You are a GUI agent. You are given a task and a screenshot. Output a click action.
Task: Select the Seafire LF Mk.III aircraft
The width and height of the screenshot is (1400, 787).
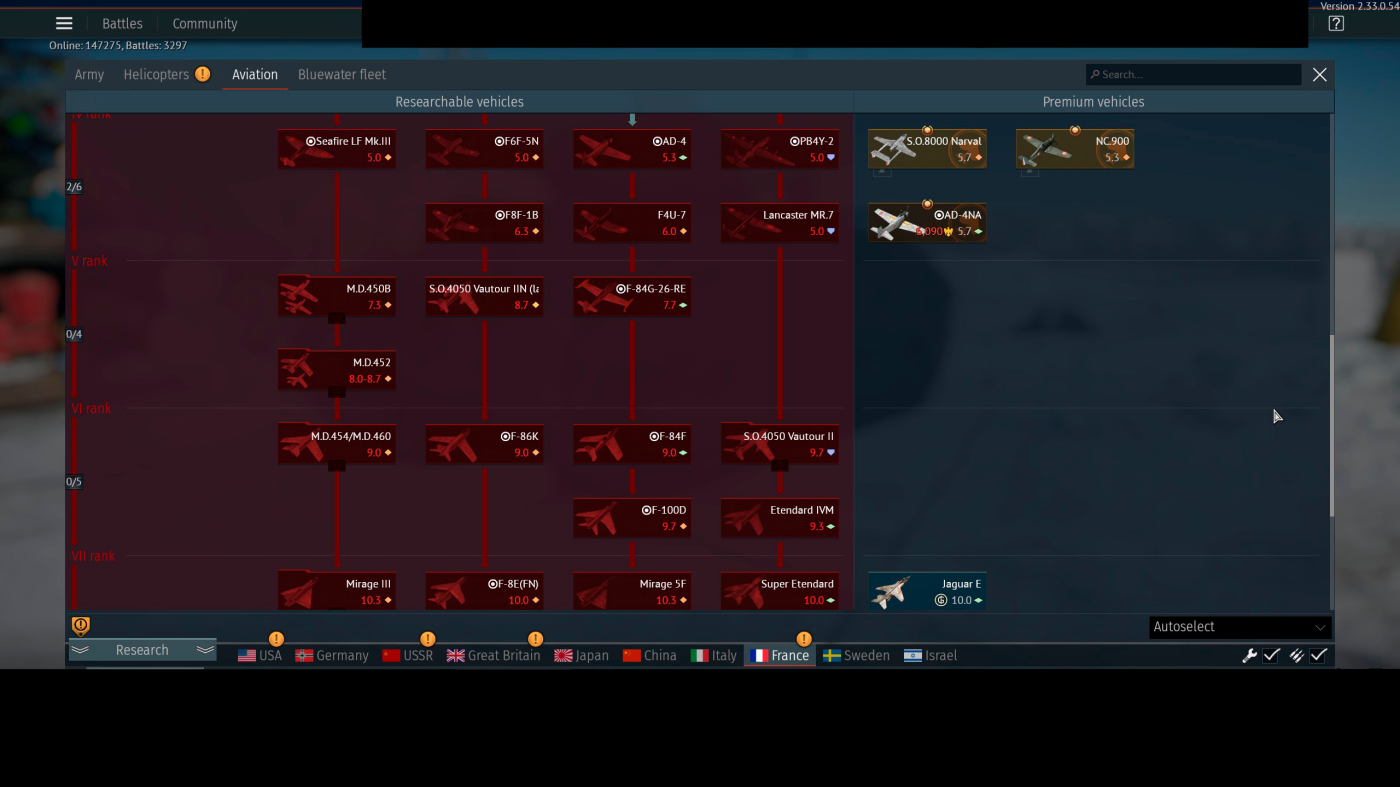(x=337, y=149)
